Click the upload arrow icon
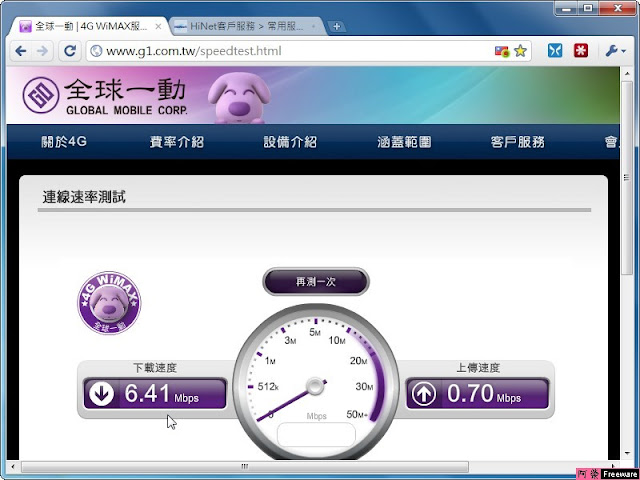Viewport: 640px width, 480px height. (x=424, y=394)
